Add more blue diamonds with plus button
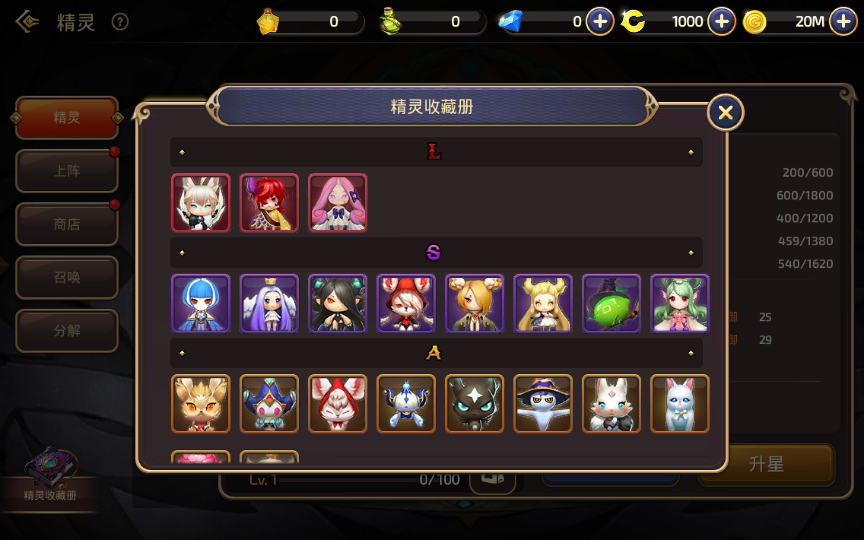The height and width of the screenshot is (540, 864). point(600,21)
